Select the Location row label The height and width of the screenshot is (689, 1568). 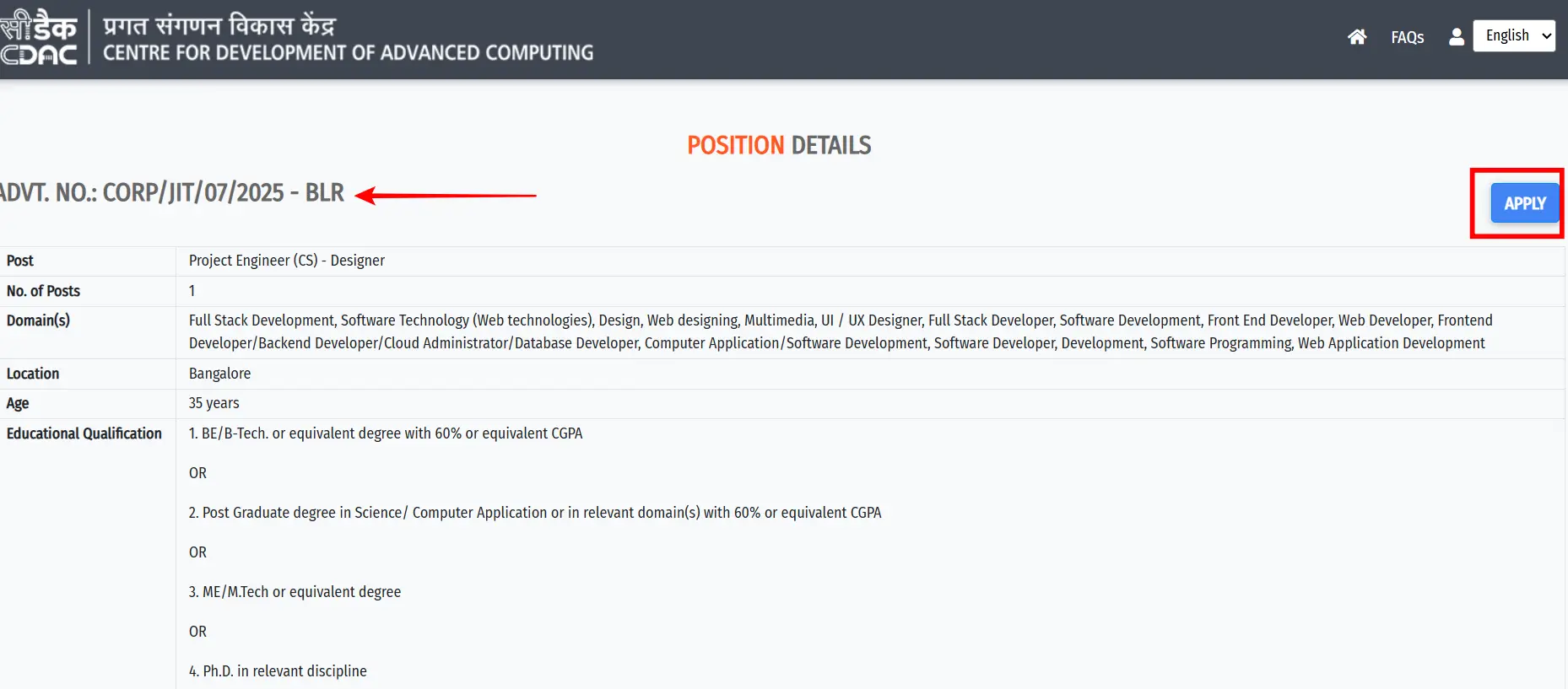[33, 374]
